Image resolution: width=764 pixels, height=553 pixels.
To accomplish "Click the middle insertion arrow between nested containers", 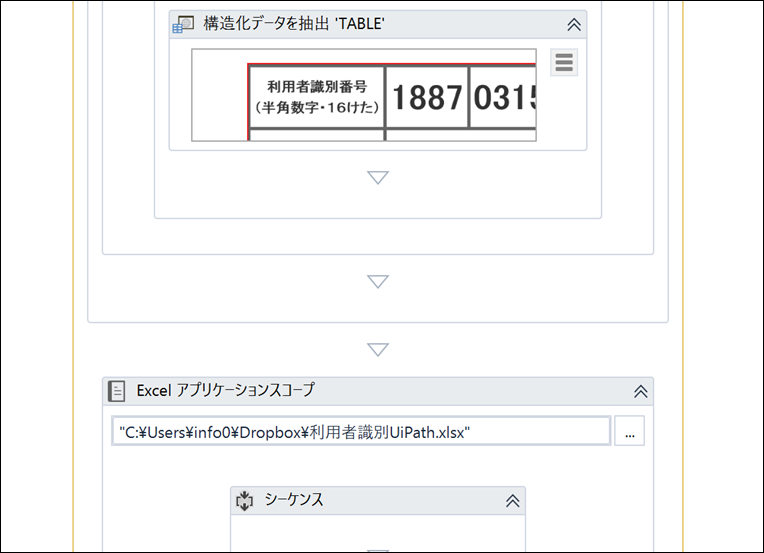I will pos(377,282).
